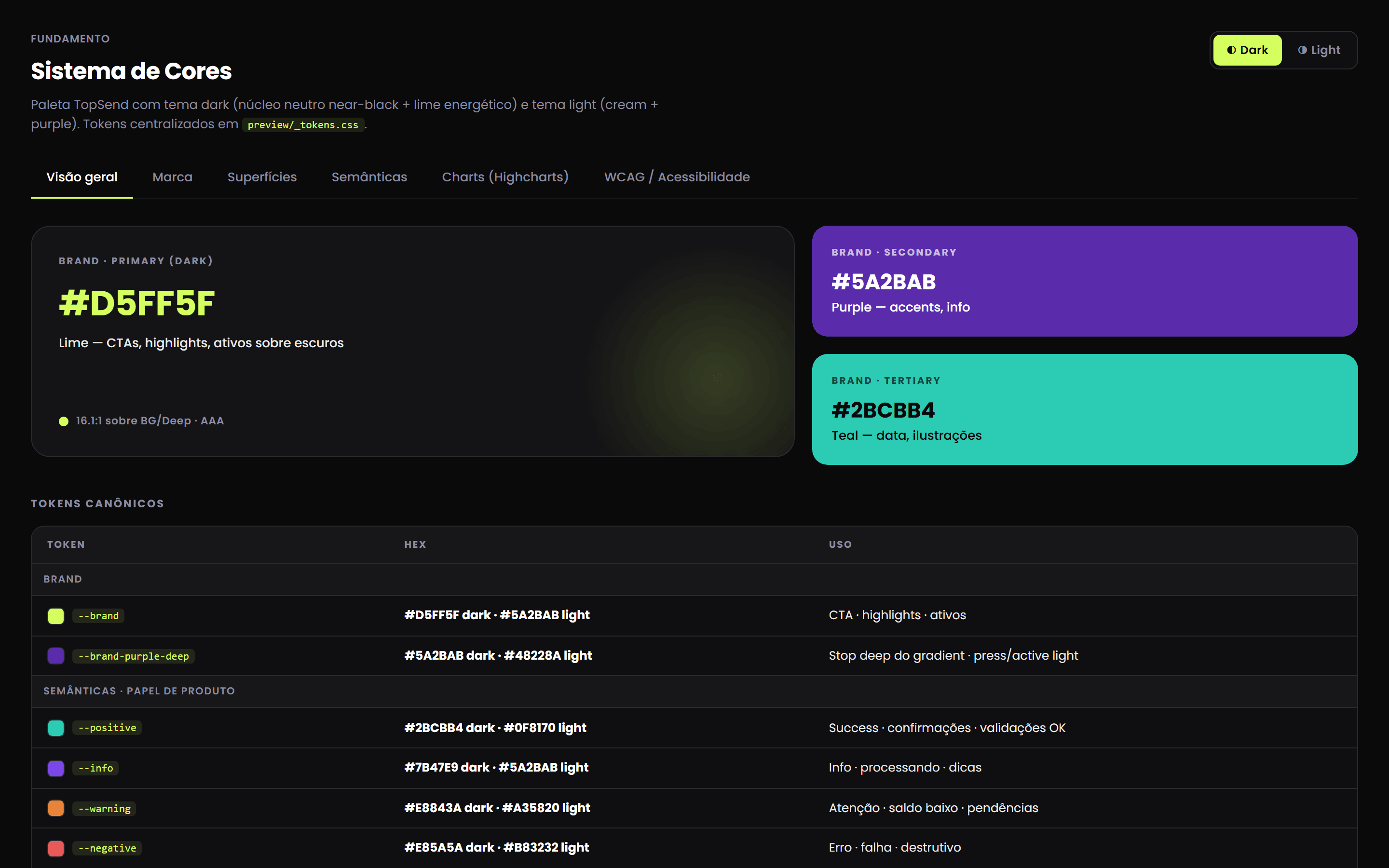This screenshot has height=868, width=1389.
Task: Click 'Erro · falha · destrutivo' usage cell
Action: click(895, 847)
